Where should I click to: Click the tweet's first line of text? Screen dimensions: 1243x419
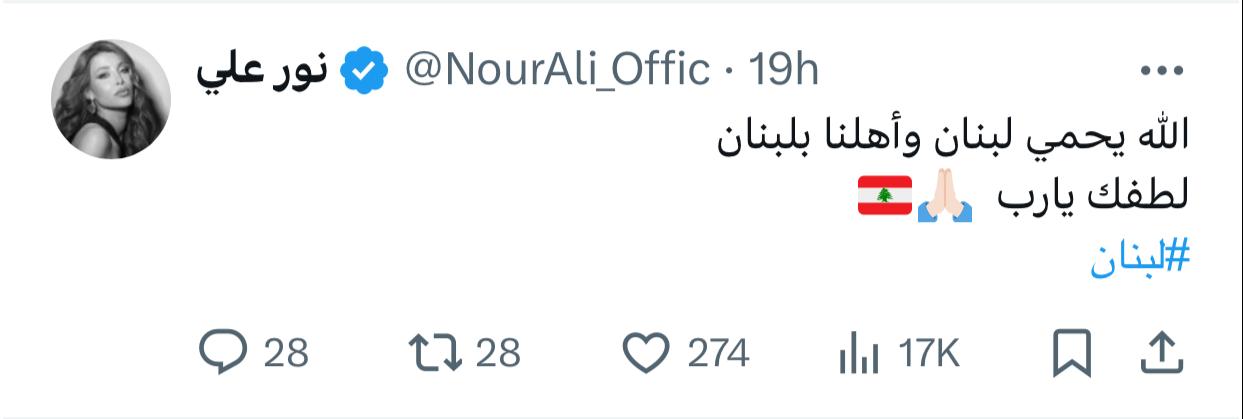tap(951, 140)
